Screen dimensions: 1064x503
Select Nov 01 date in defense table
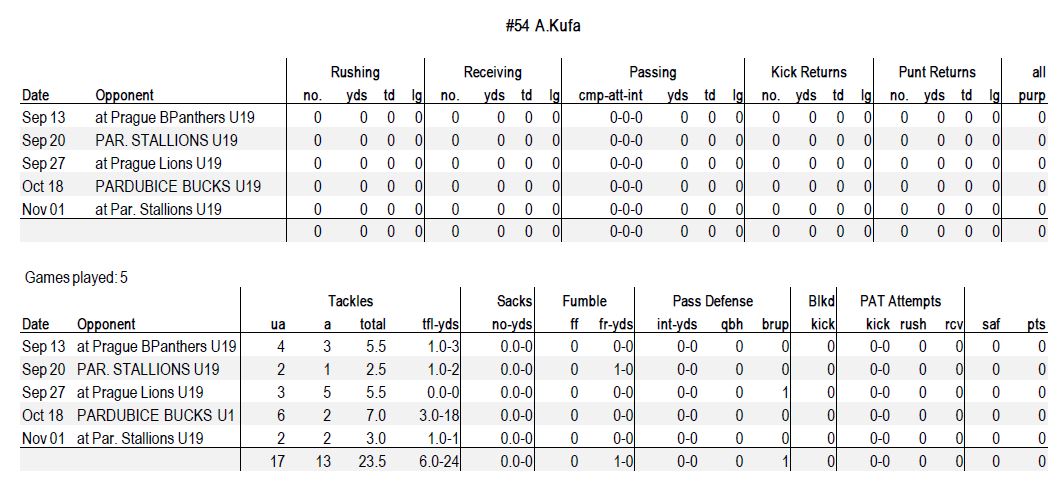click(x=43, y=439)
